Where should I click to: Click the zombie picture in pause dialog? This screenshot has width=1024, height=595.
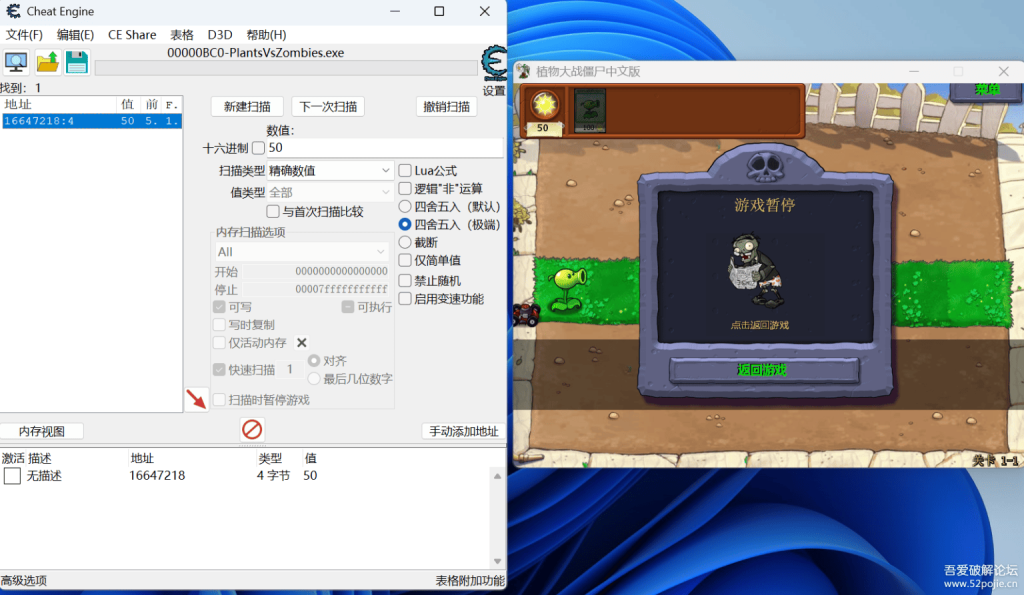coord(755,270)
